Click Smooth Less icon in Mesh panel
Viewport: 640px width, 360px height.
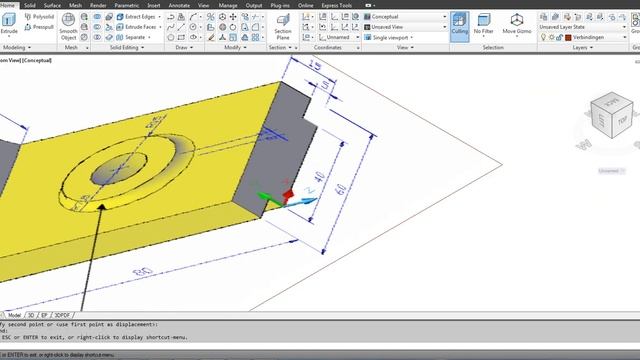pos(84,27)
